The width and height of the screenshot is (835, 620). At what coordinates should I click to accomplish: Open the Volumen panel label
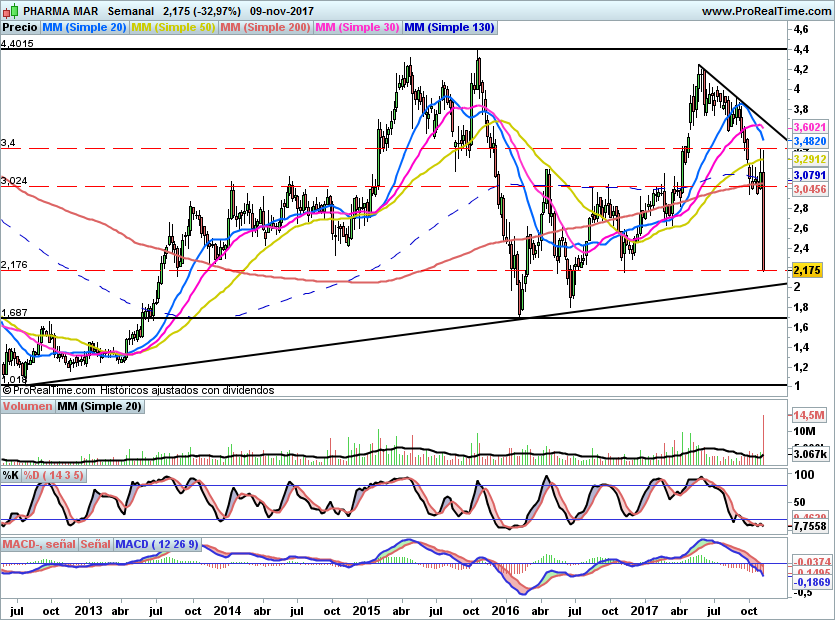pyautogui.click(x=27, y=407)
